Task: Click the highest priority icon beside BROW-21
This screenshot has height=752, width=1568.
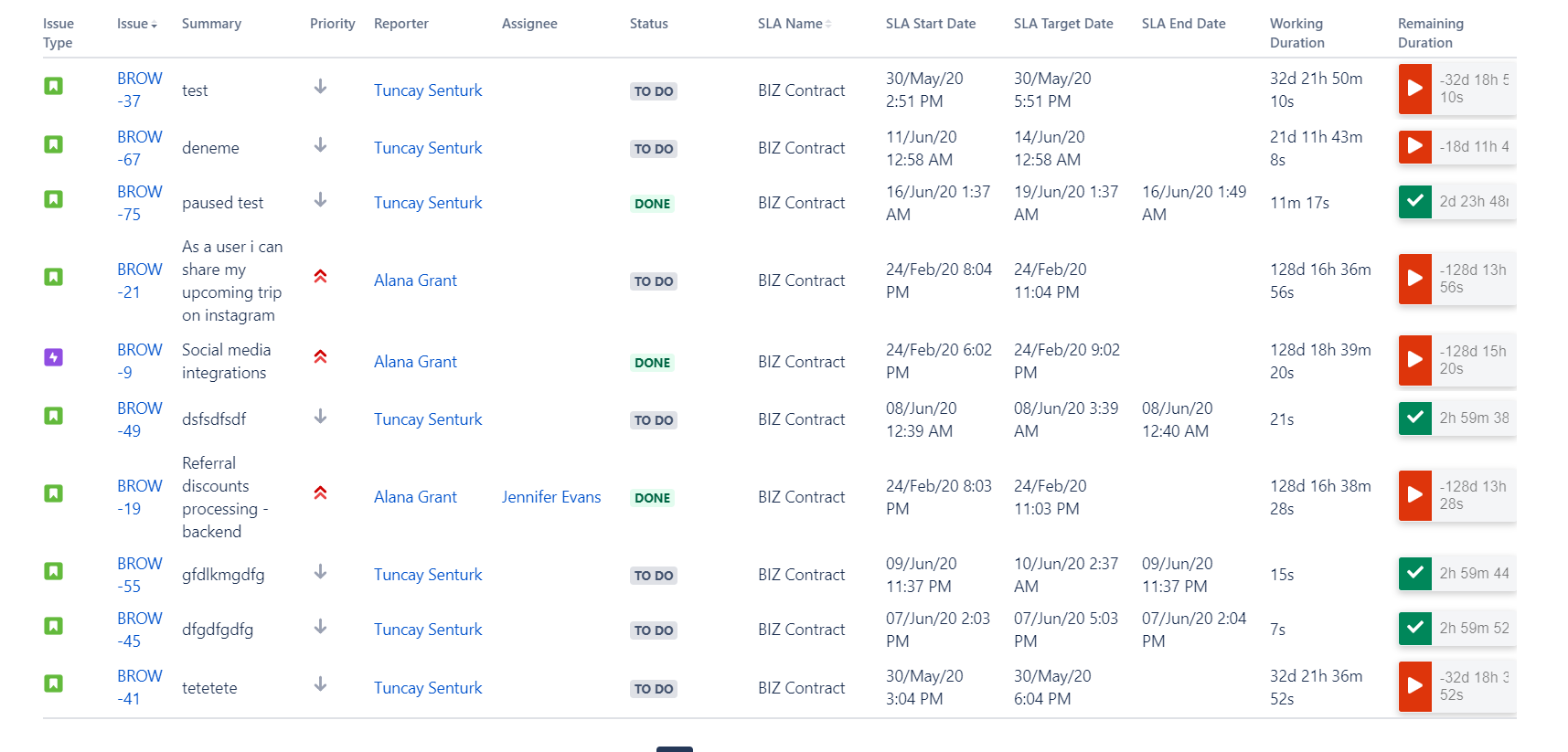Action: [320, 274]
